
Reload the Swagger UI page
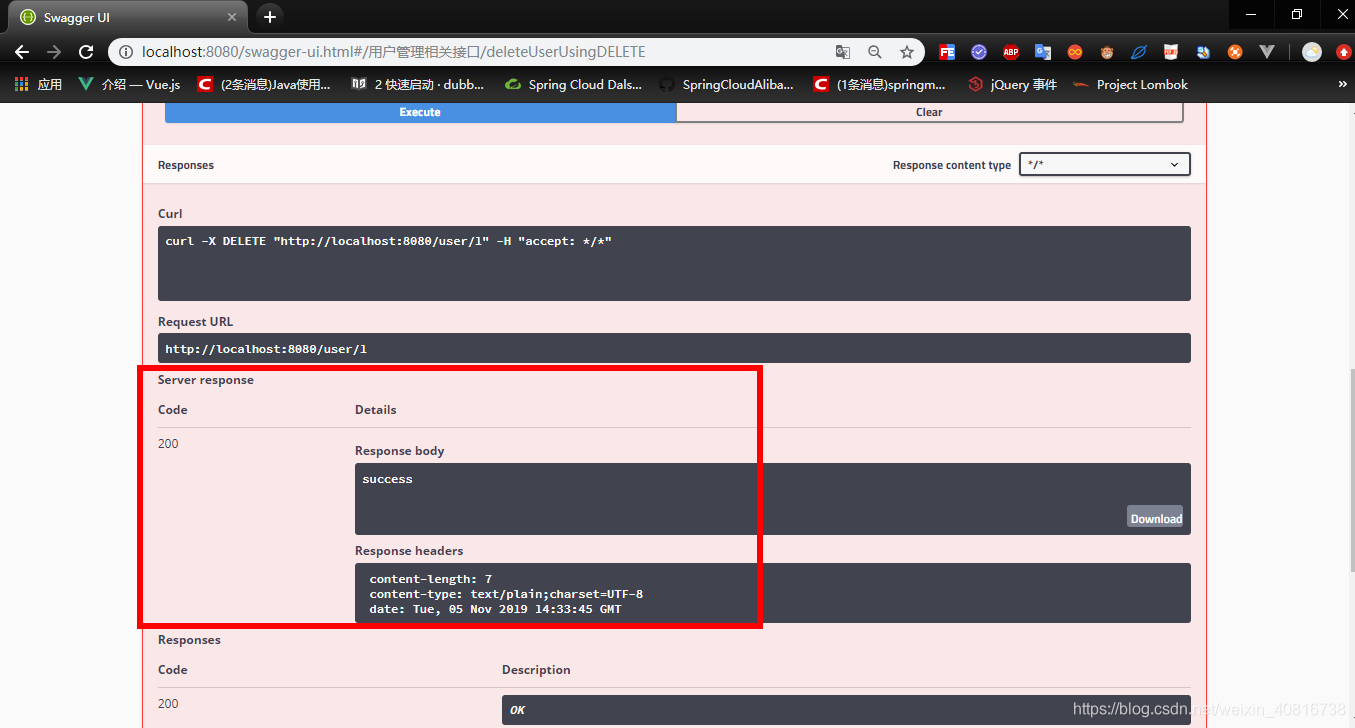(86, 52)
